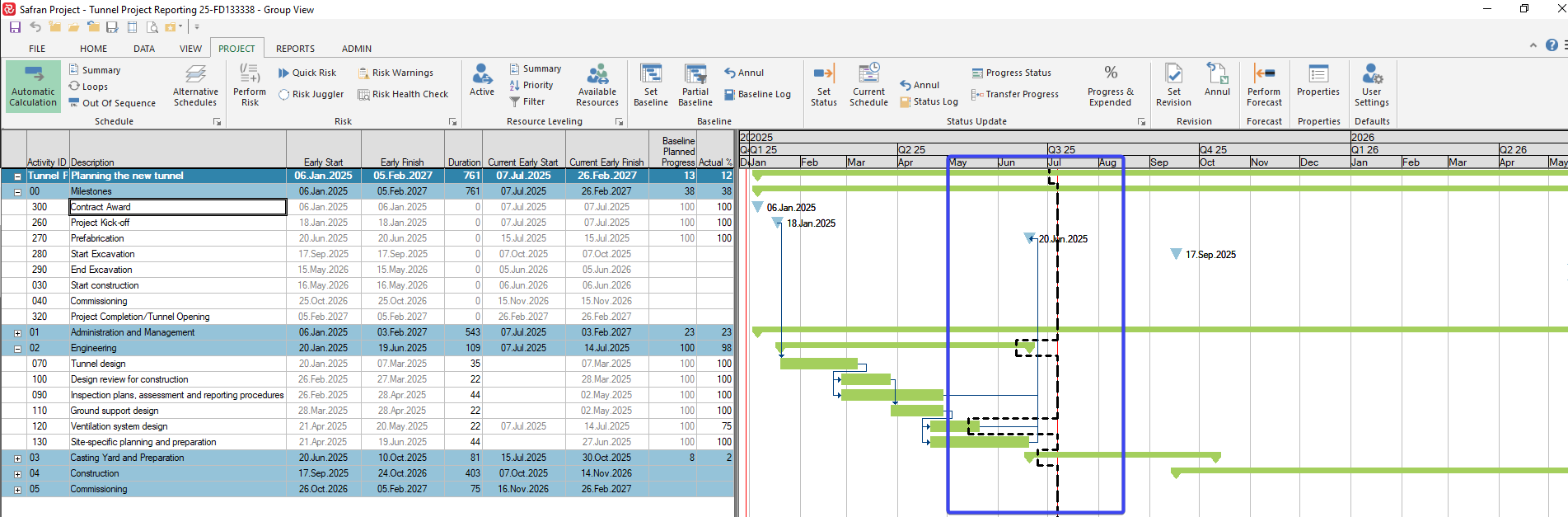This screenshot has height=517, width=1568.
Task: Click the Resource Leveling Filter
Action: pyautogui.click(x=527, y=101)
